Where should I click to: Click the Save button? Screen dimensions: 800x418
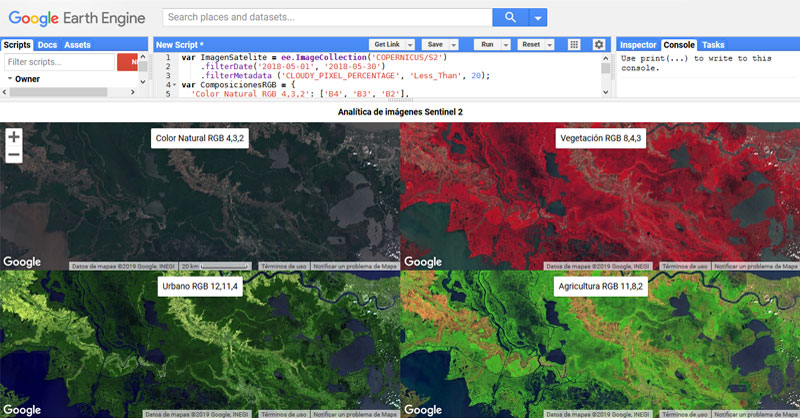point(435,44)
